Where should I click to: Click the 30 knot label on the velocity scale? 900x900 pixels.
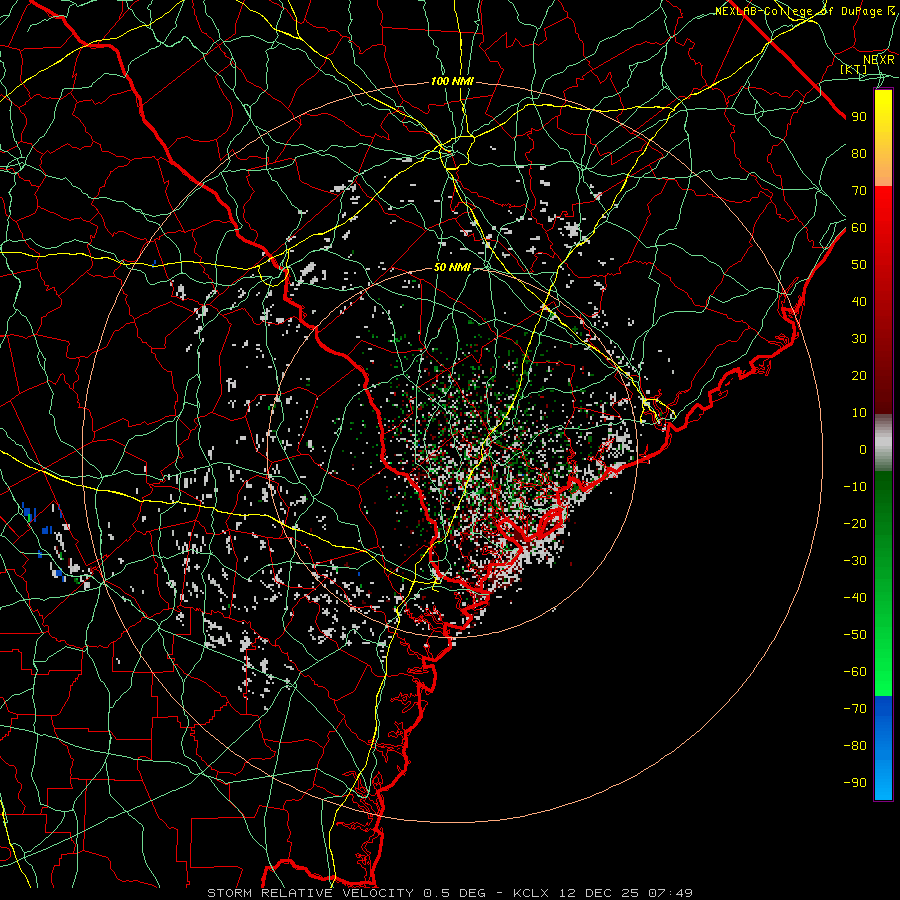coord(859,339)
